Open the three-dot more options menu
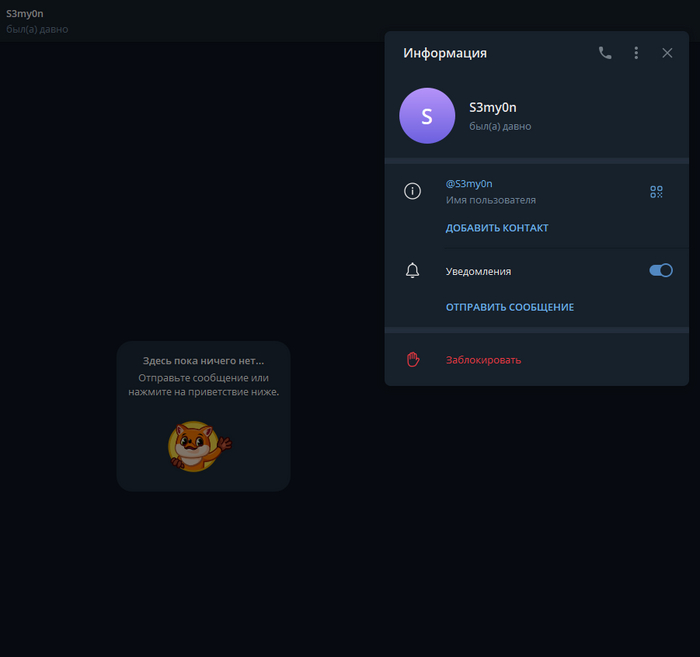The width and height of the screenshot is (700, 657). coord(636,53)
